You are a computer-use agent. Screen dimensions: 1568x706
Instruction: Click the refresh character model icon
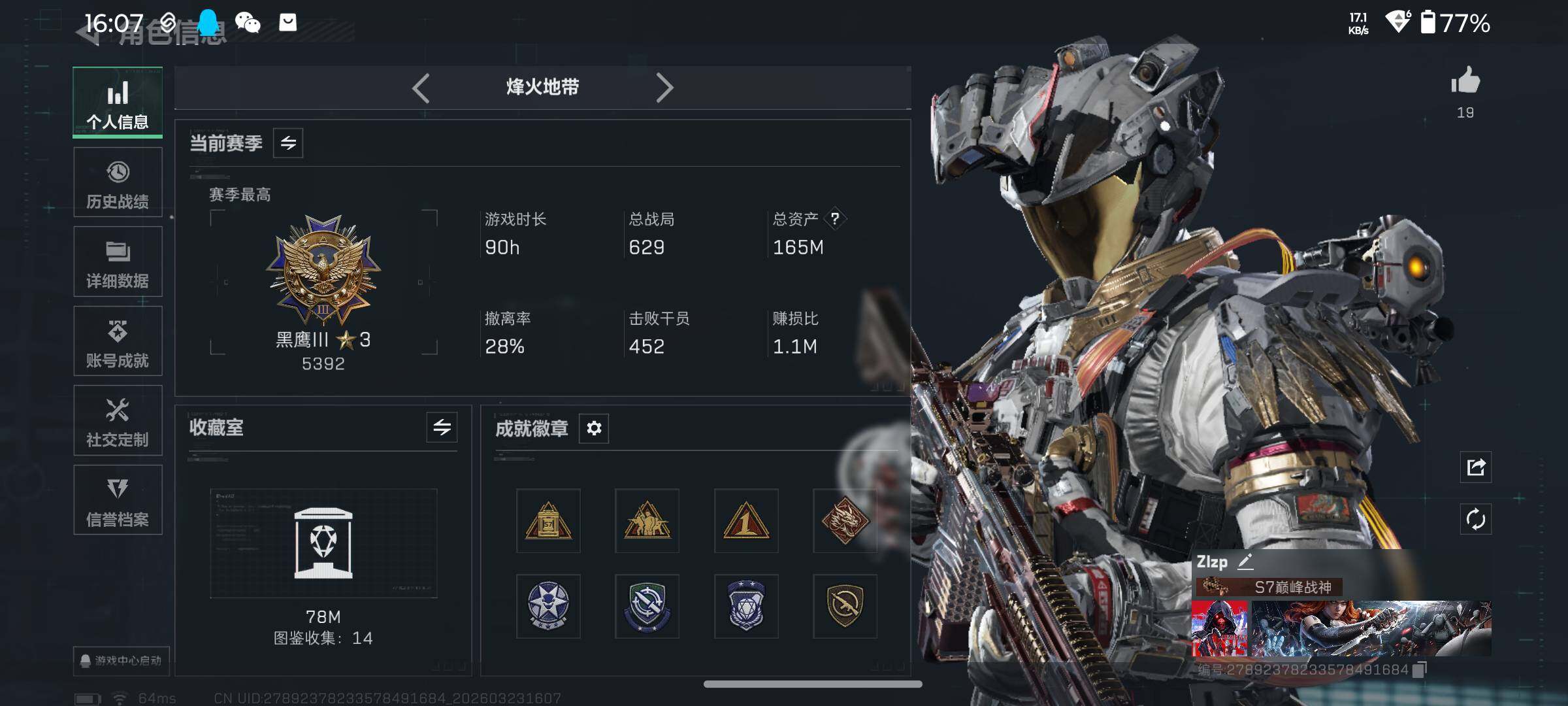coord(1476,520)
